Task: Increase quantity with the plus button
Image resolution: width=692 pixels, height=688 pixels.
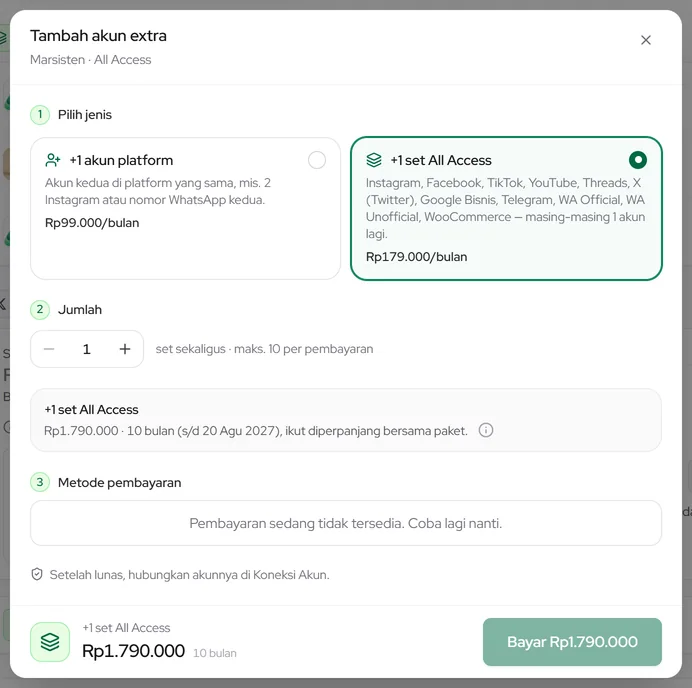Action: tap(125, 349)
